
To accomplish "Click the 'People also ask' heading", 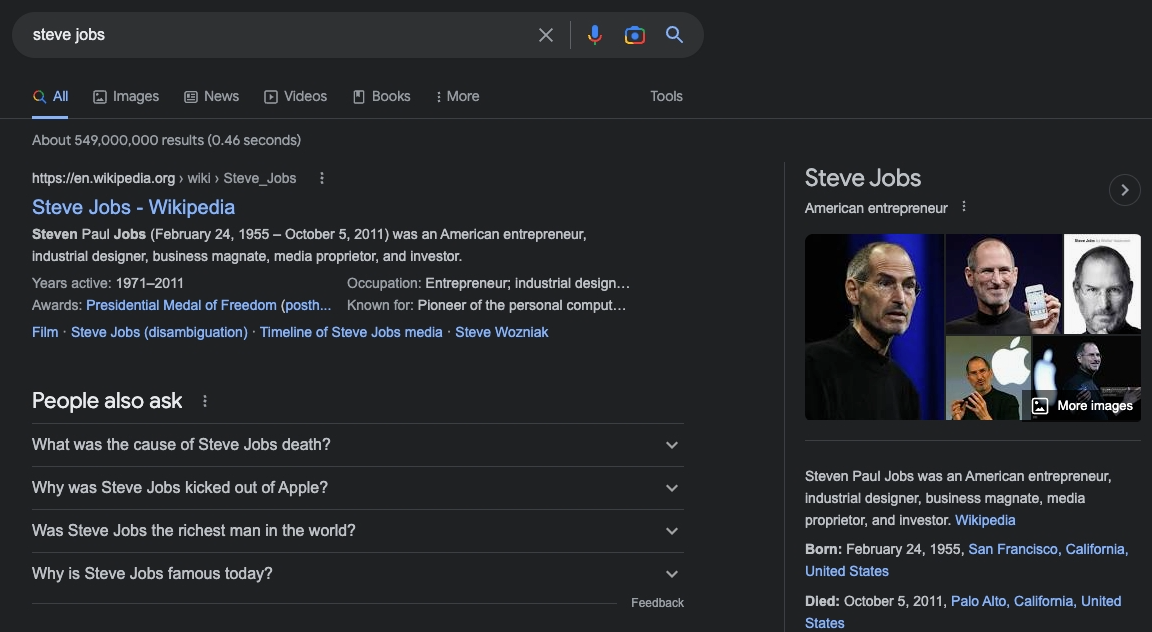I will [x=107, y=401].
